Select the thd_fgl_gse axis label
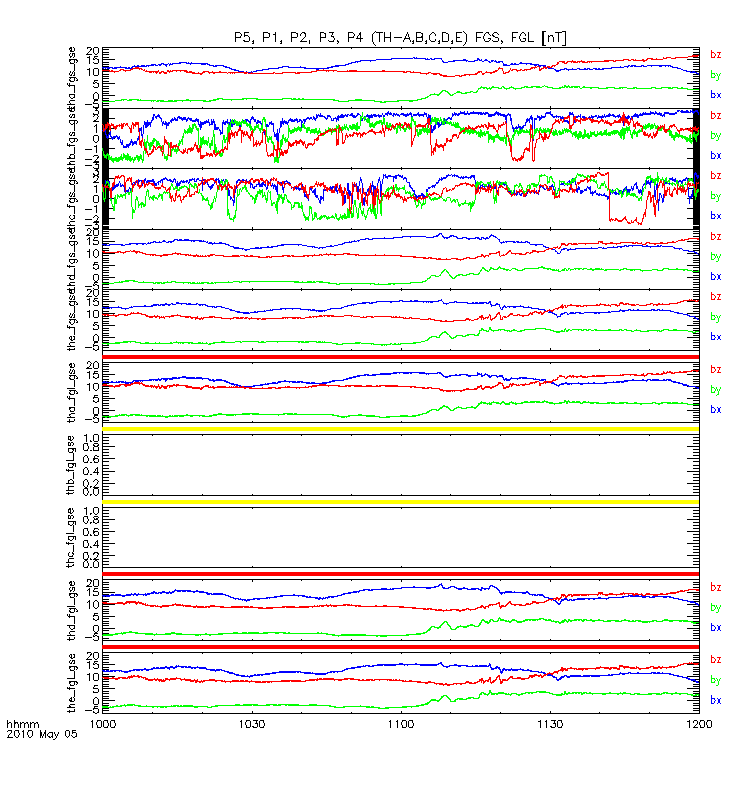The width and height of the screenshot is (750, 800). [71, 610]
